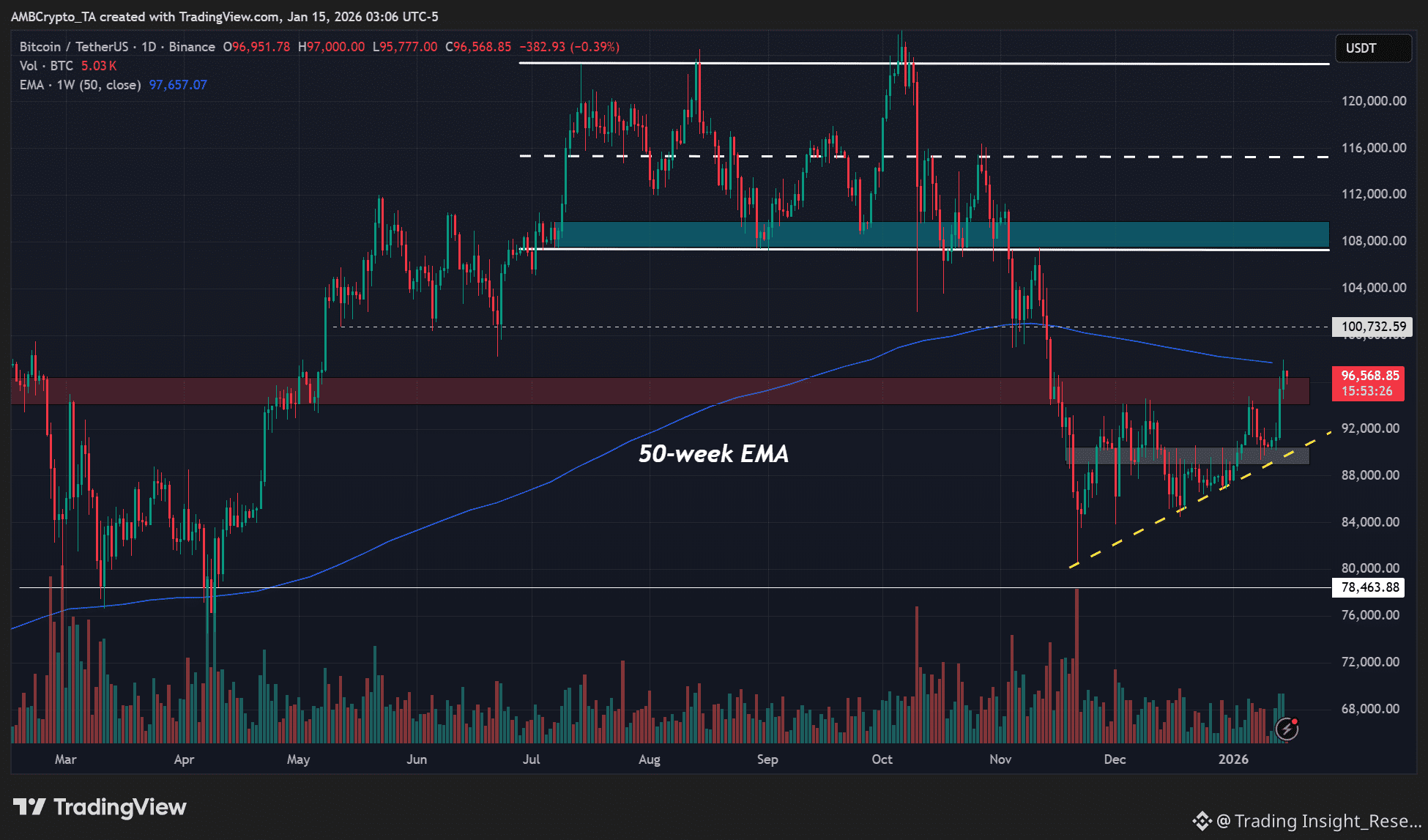Viewport: 1428px width, 840px height.
Task: Select the Vol · BTC indicator legend
Action: [x=46, y=66]
